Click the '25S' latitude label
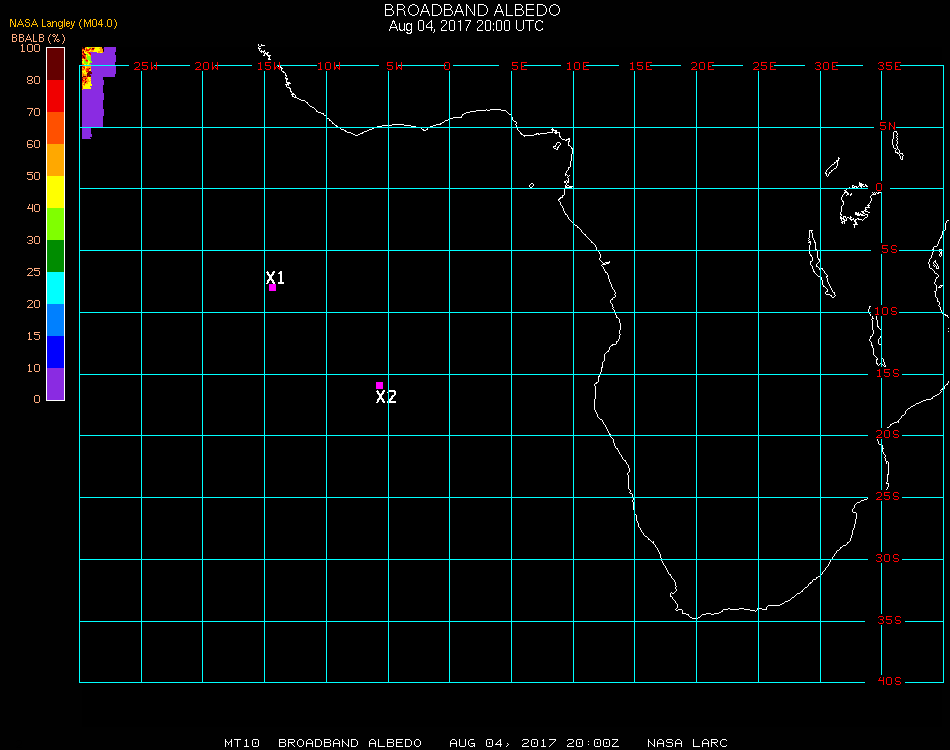The width and height of the screenshot is (950, 750). 888,496
